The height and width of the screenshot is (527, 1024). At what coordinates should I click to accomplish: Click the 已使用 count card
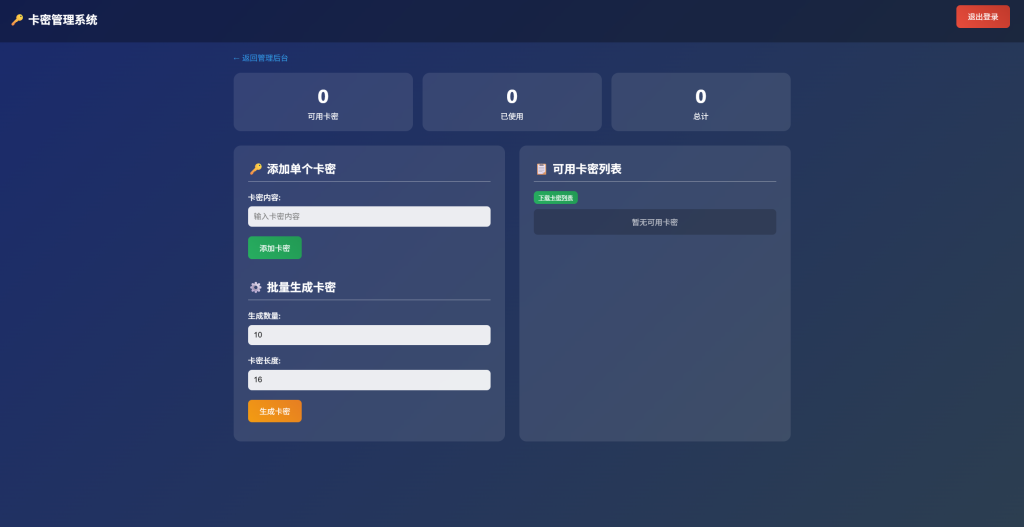511,102
